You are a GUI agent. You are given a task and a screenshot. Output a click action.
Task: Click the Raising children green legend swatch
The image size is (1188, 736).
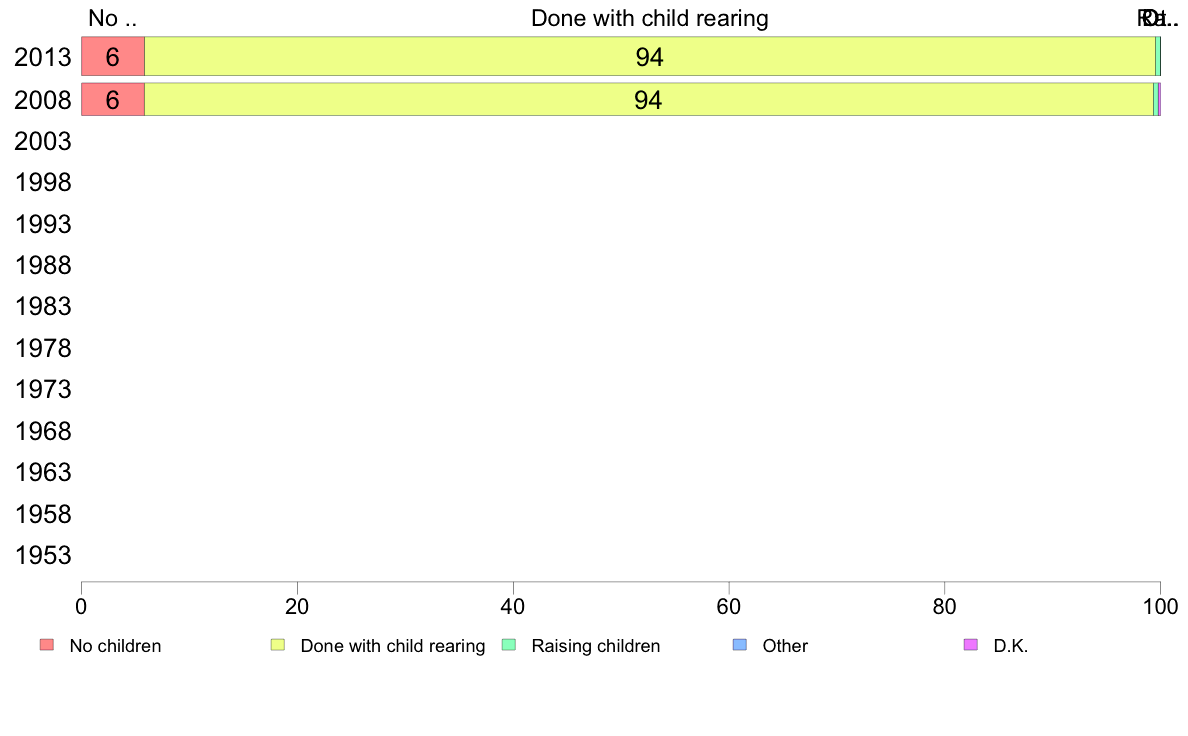pos(509,645)
